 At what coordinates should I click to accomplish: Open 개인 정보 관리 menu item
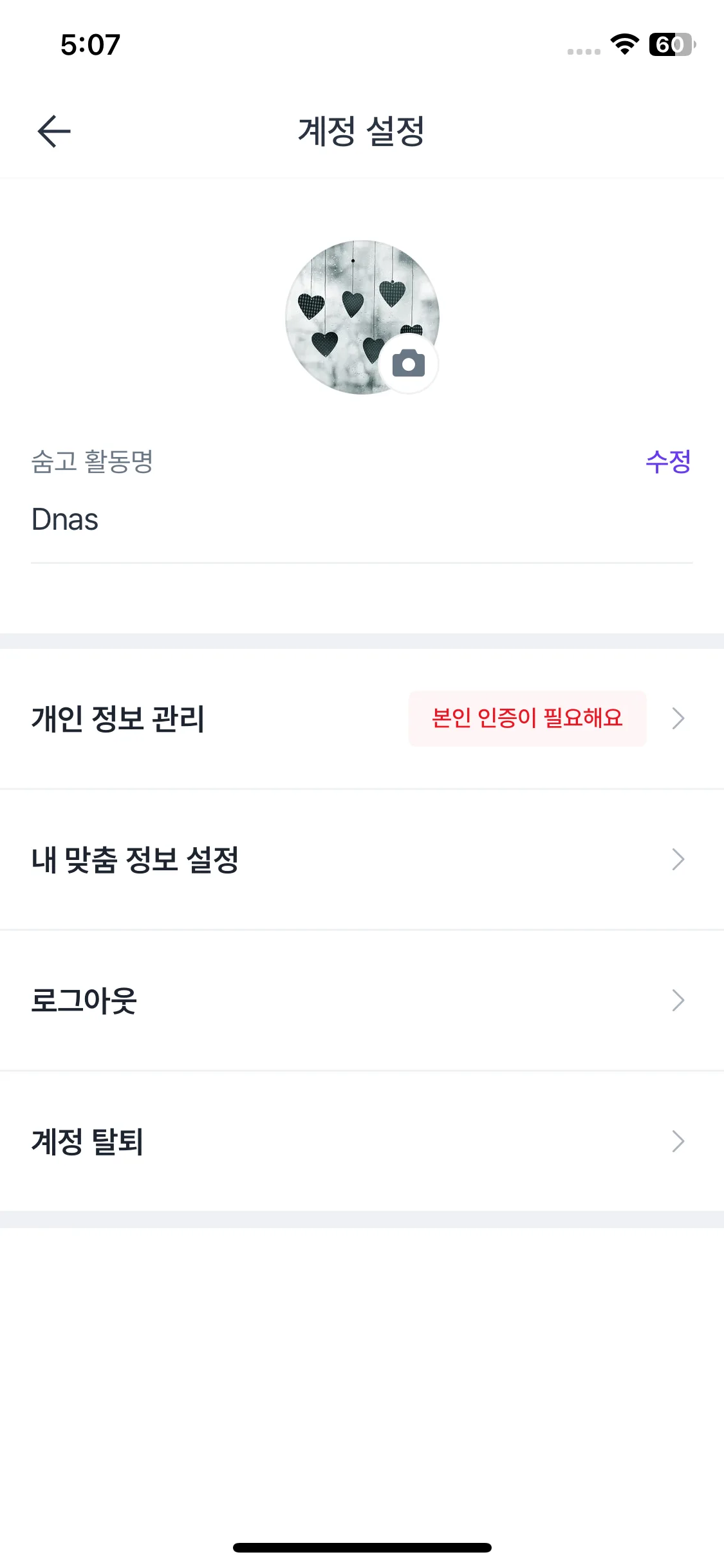click(118, 718)
